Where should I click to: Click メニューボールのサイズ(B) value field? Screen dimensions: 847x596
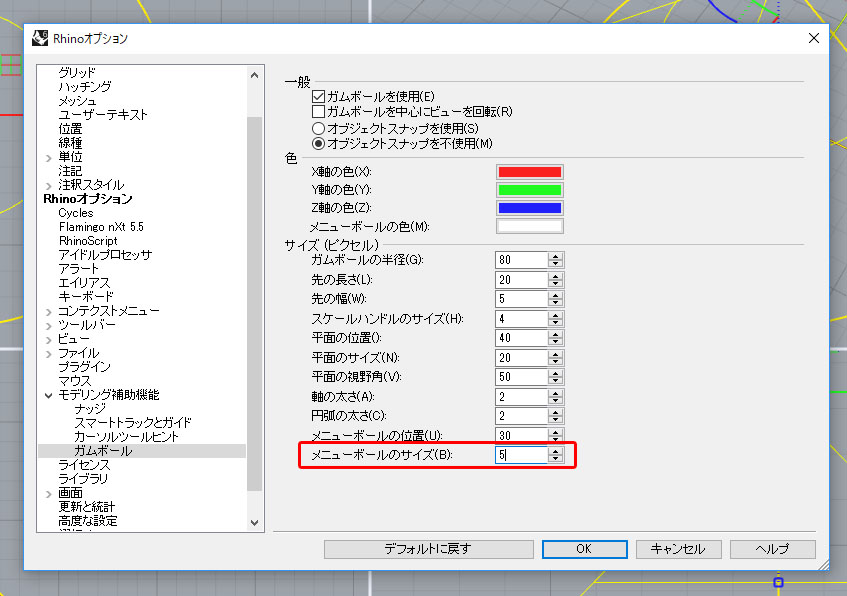[521, 455]
